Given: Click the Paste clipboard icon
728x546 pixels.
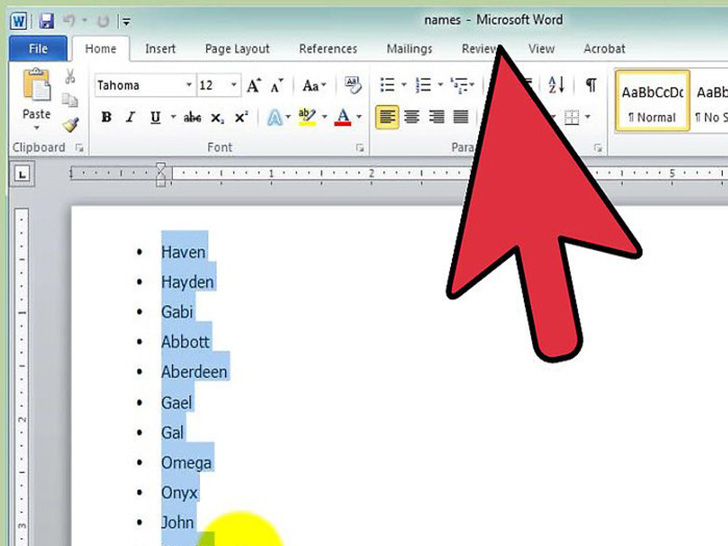Looking at the screenshot, I should [x=37, y=84].
